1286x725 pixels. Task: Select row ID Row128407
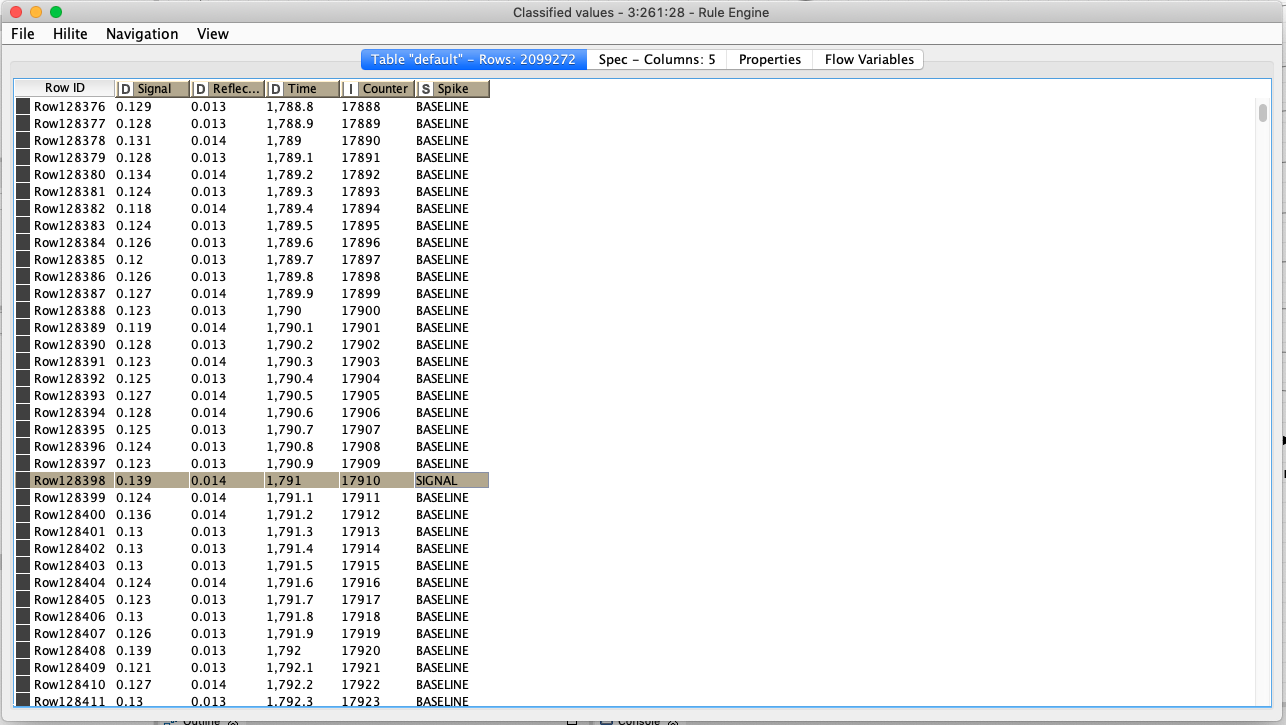pos(69,633)
